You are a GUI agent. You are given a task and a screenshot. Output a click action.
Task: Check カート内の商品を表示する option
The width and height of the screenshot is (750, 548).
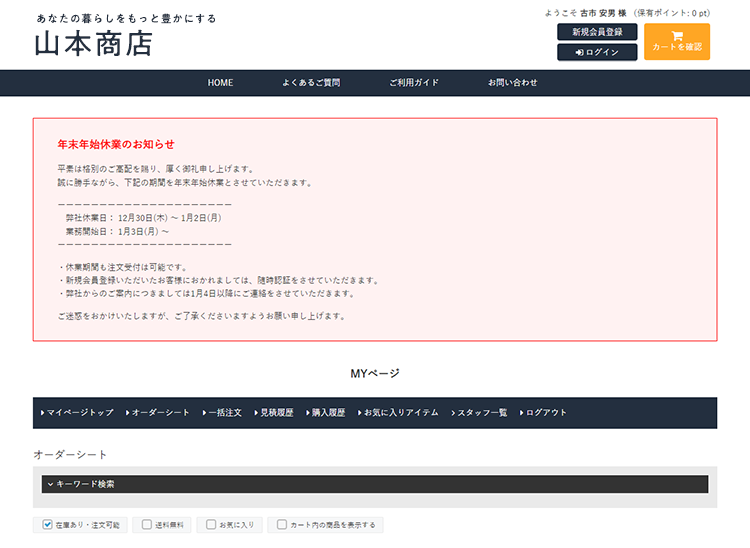click(282, 524)
